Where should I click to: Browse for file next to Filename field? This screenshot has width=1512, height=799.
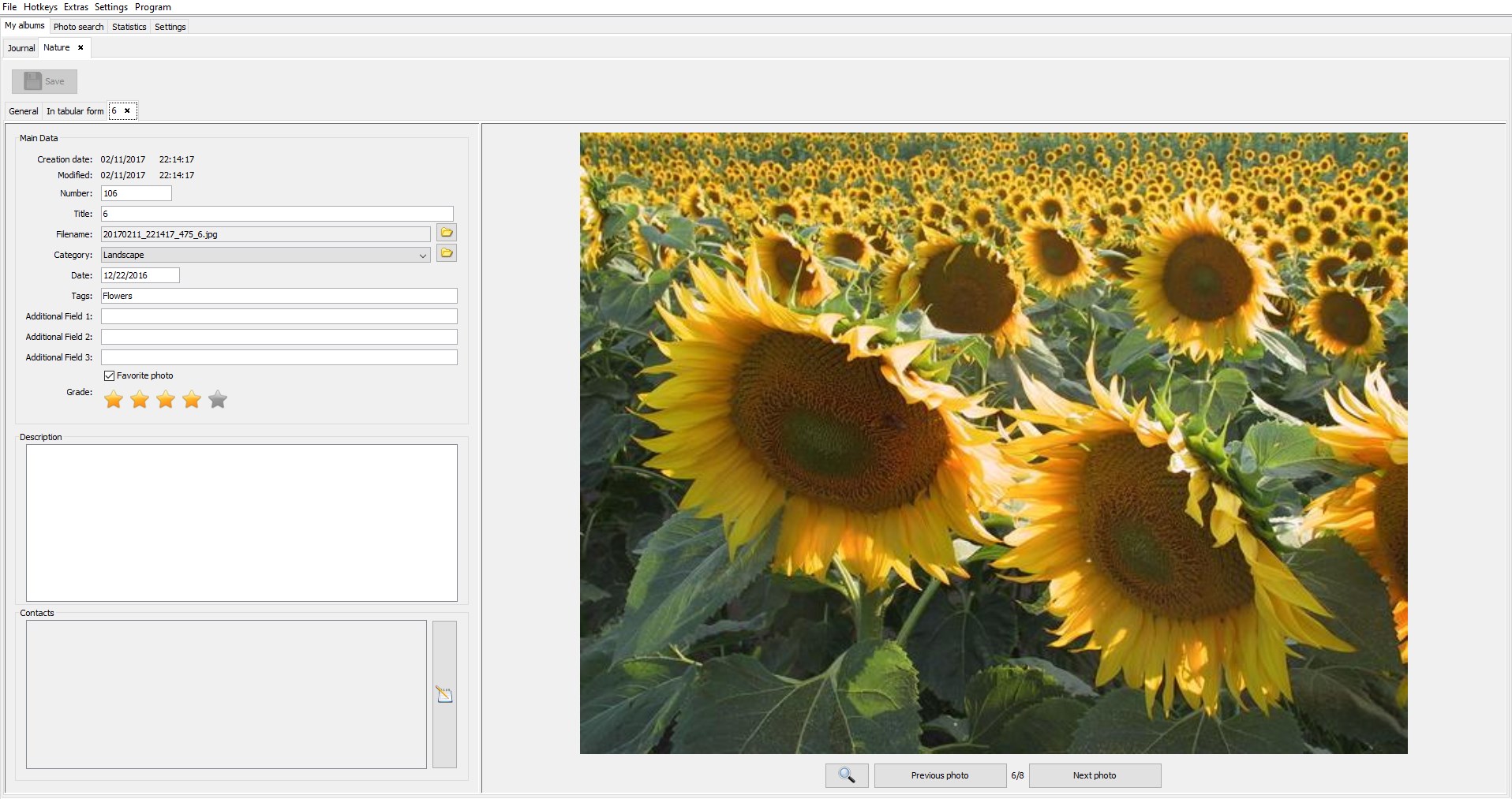(447, 233)
